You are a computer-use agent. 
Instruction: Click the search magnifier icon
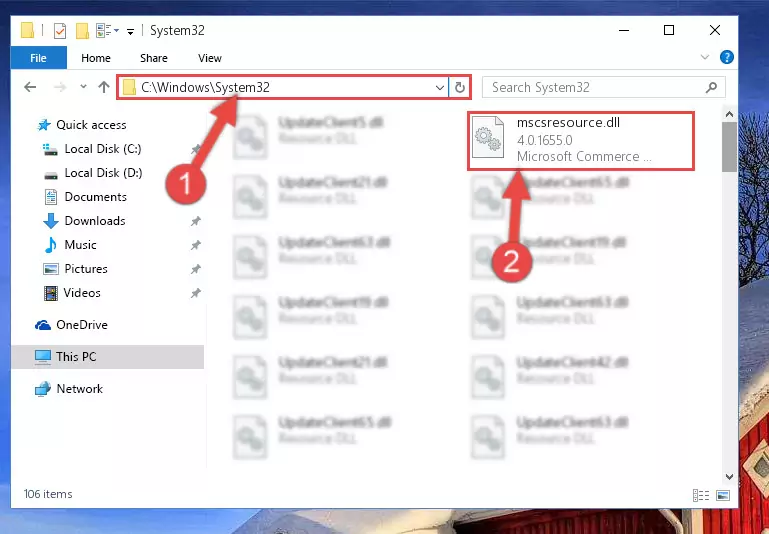click(711, 87)
